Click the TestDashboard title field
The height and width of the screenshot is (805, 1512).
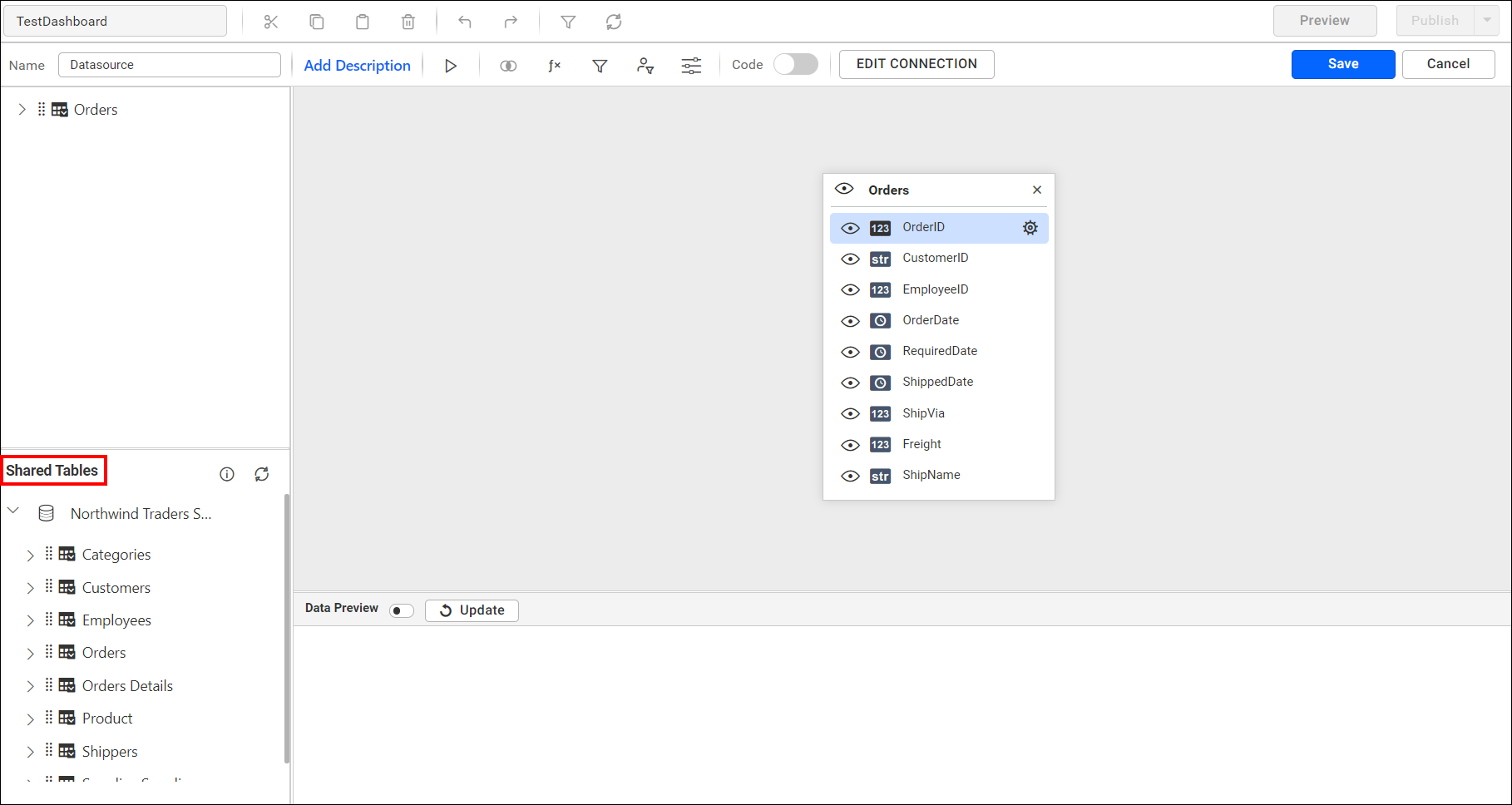116,21
